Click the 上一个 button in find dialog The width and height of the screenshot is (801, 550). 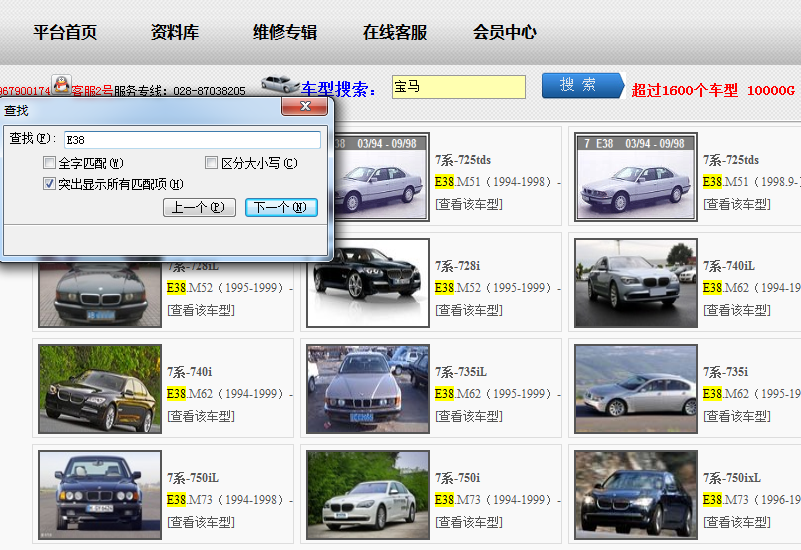199,207
